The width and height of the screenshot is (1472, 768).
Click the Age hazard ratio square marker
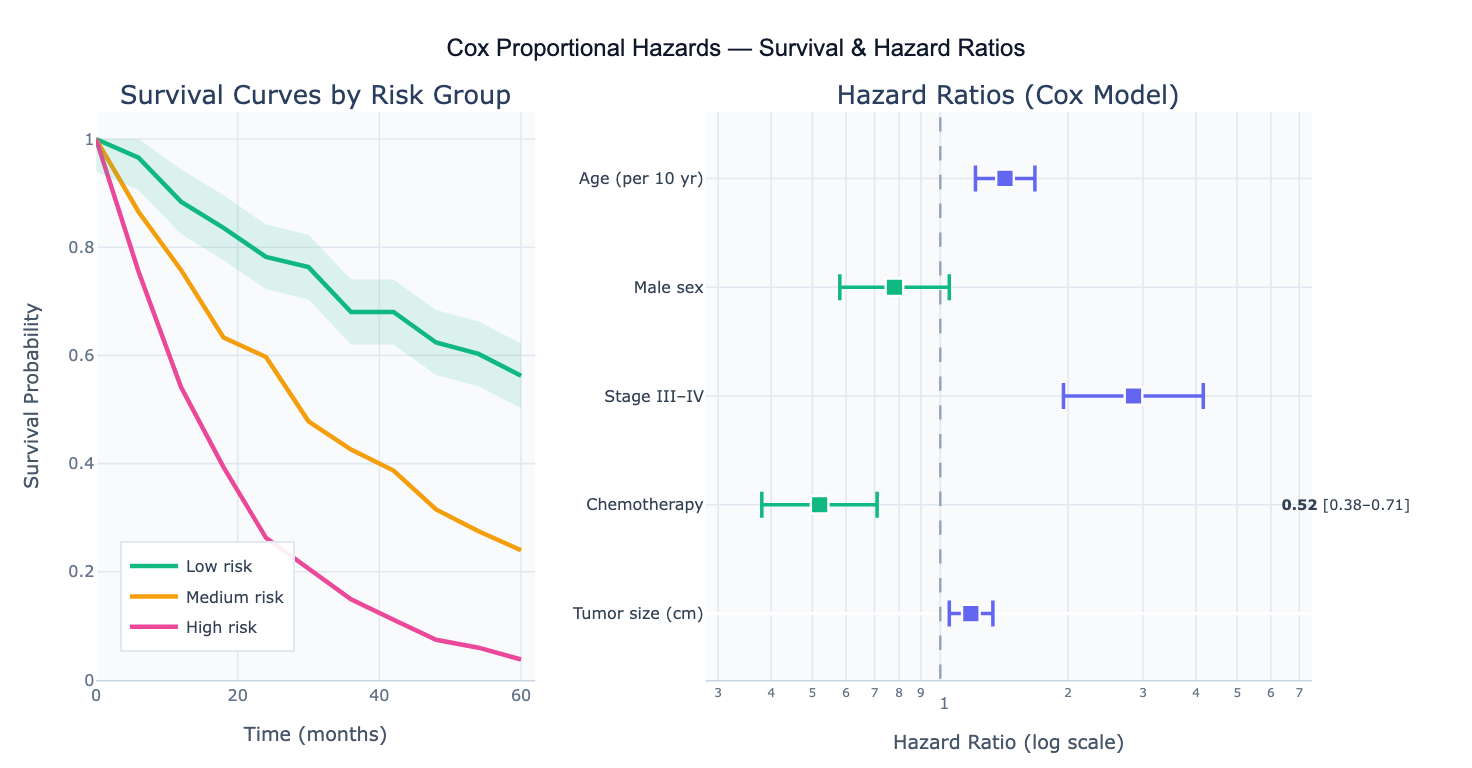click(1005, 178)
